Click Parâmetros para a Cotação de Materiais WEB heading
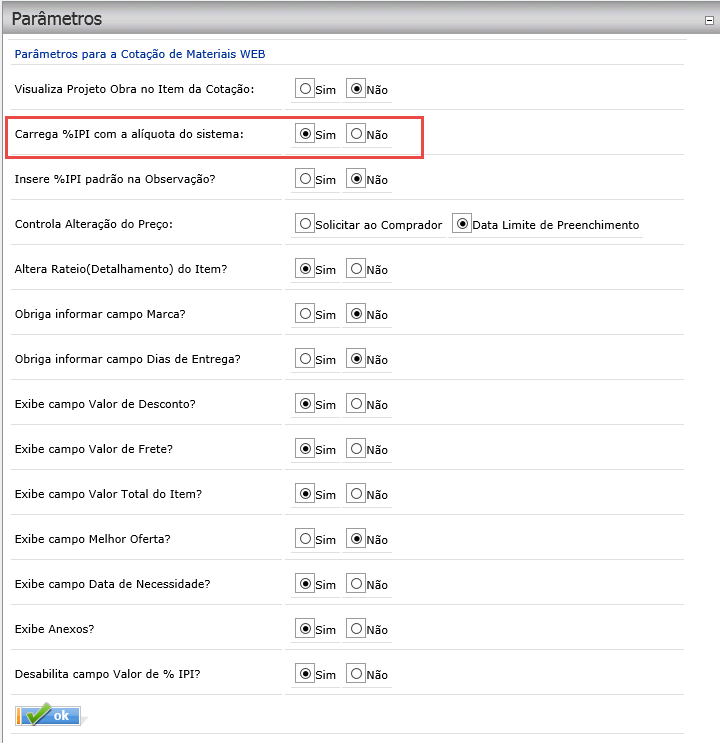 (140, 54)
